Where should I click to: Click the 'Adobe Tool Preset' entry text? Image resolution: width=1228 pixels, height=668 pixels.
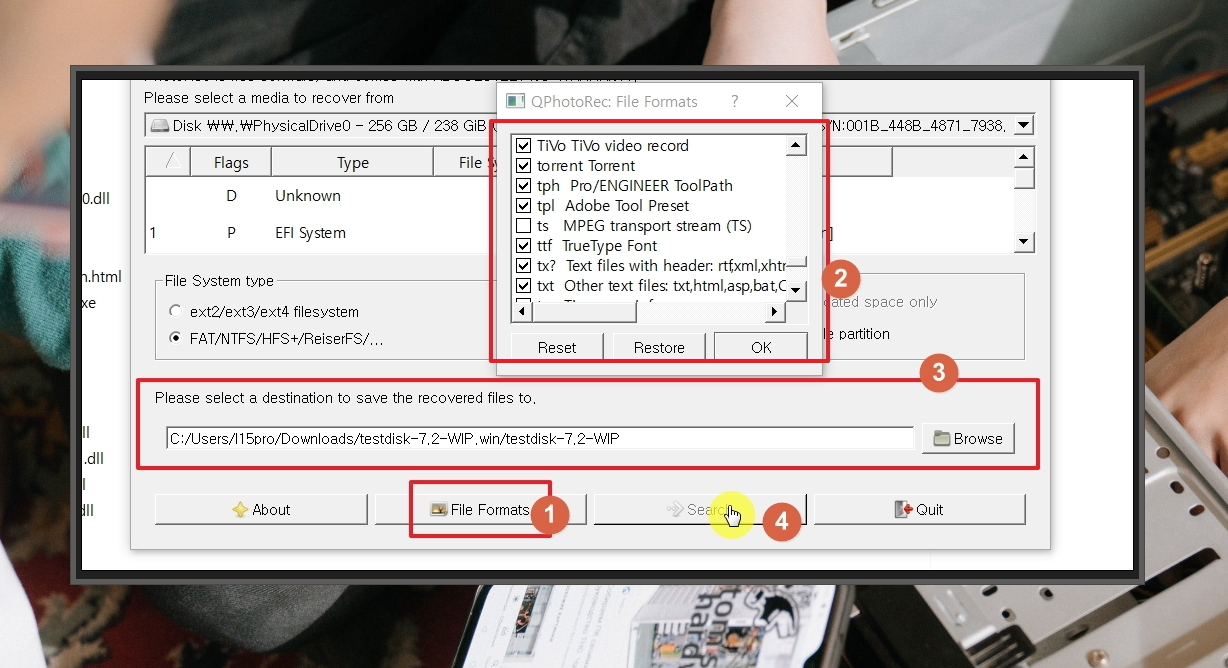click(627, 206)
